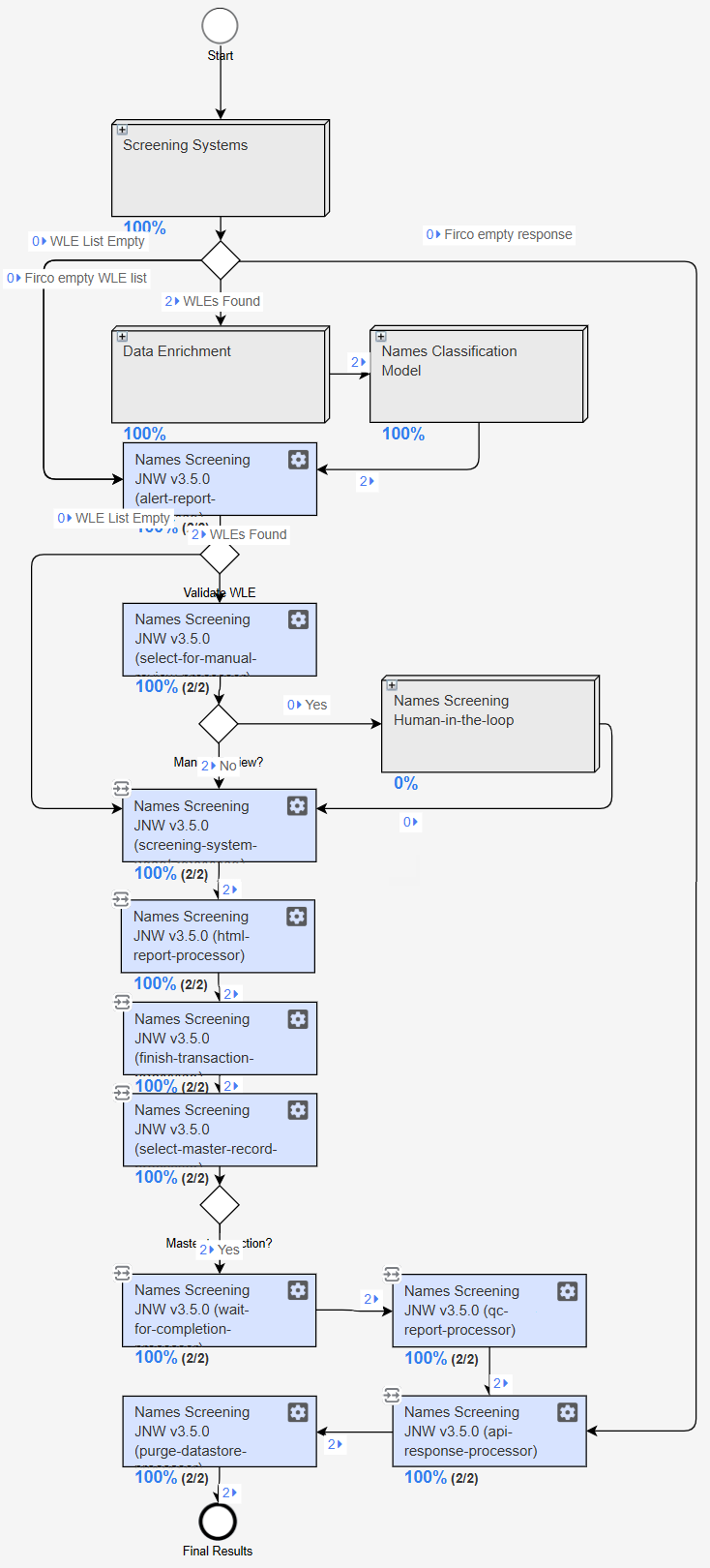Select gateway diamond below Screening Systems

tap(221, 260)
